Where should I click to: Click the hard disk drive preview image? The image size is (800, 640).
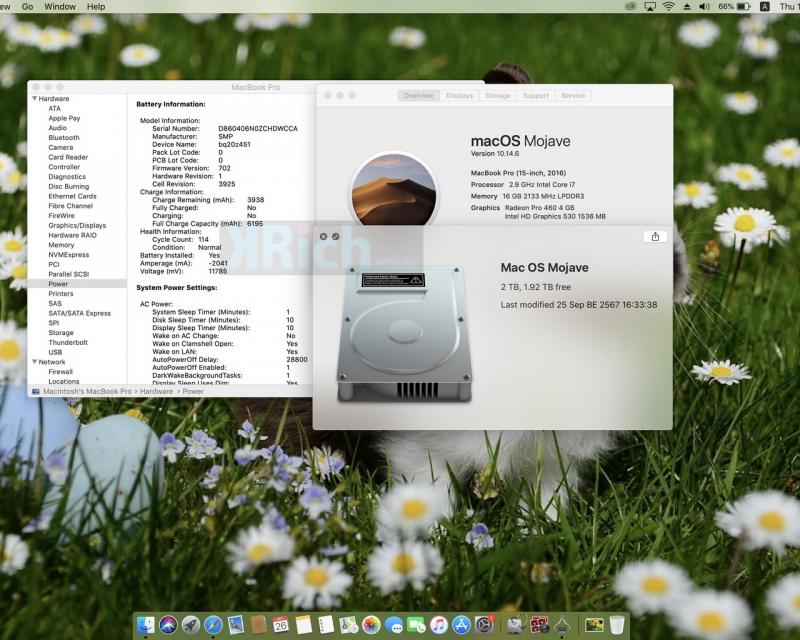[x=404, y=333]
